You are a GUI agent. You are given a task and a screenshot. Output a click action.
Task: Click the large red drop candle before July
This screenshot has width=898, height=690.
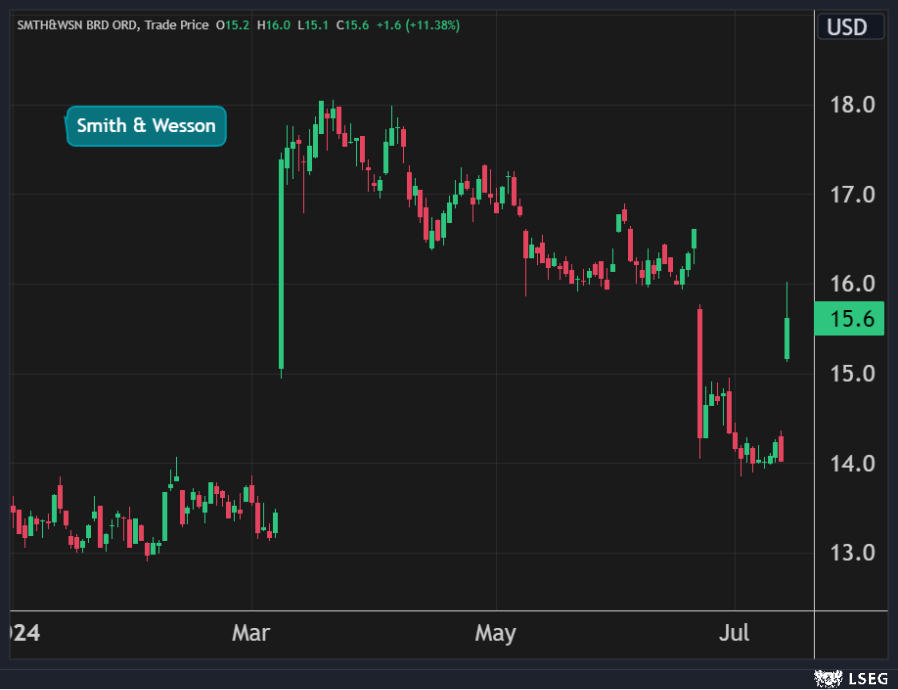click(x=700, y=372)
